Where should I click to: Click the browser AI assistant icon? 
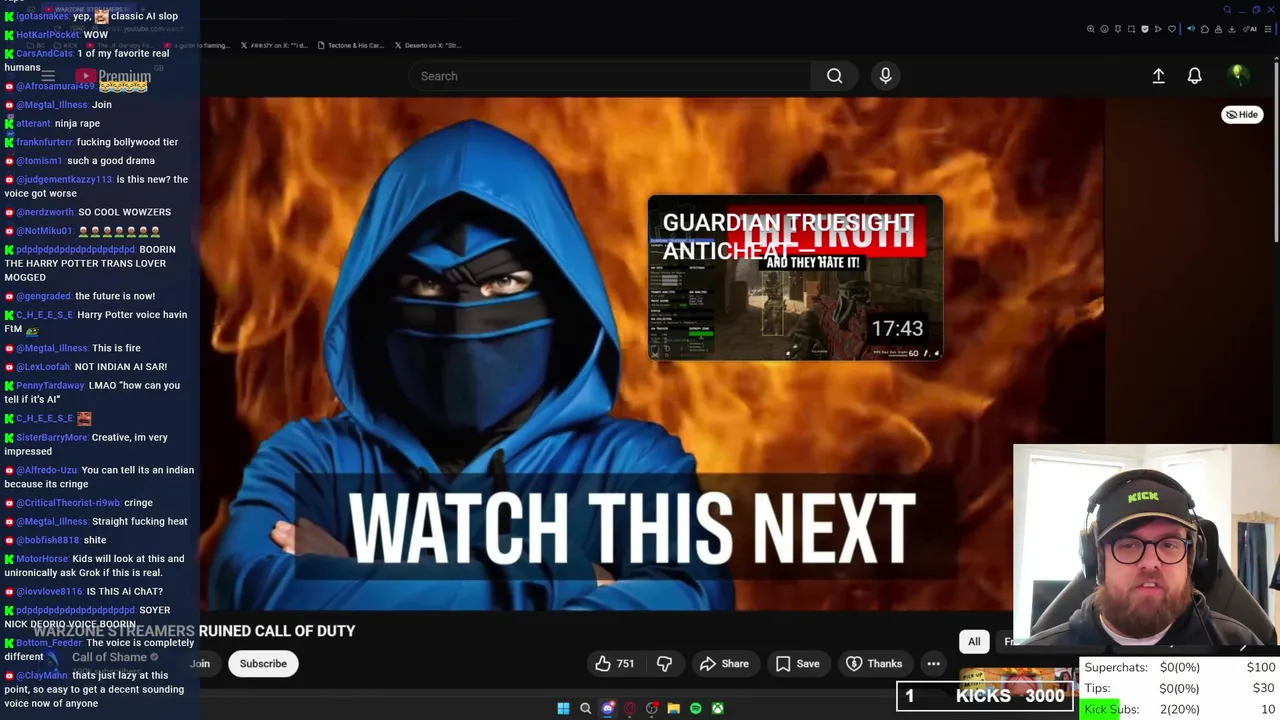(x=1249, y=29)
